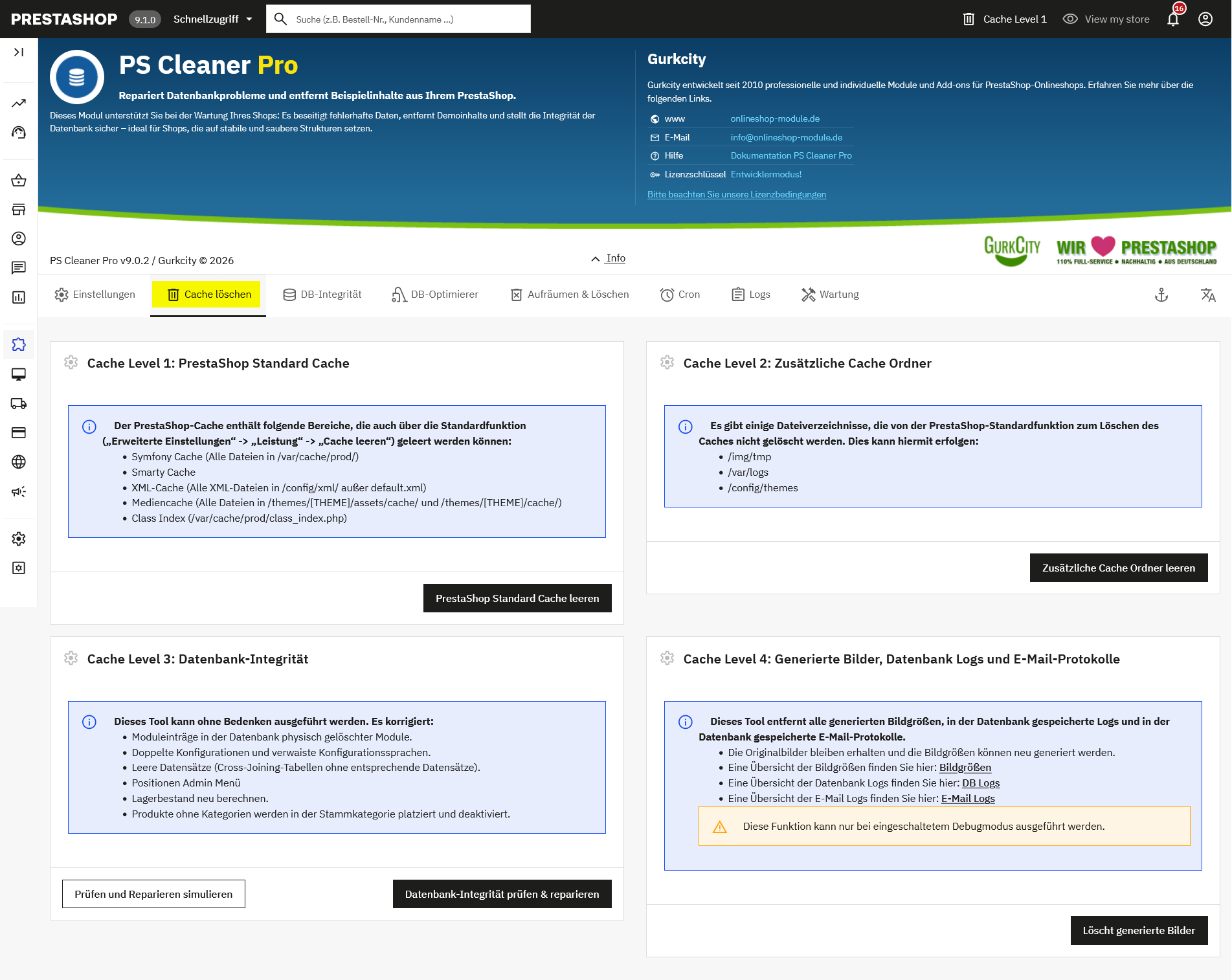Click the anchor icon in tab bar
This screenshot has height=980, width=1232.
pyautogui.click(x=1161, y=295)
